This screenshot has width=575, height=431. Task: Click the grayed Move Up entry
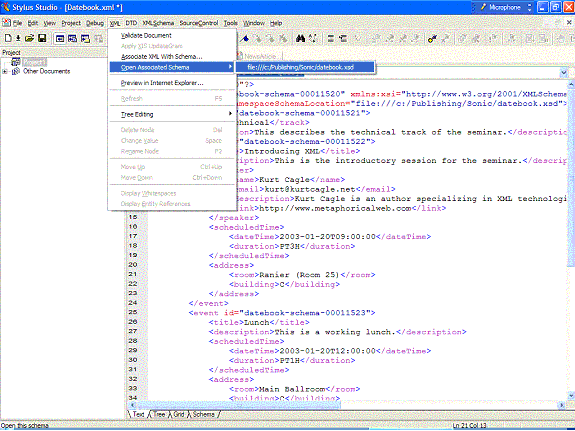[172, 167]
